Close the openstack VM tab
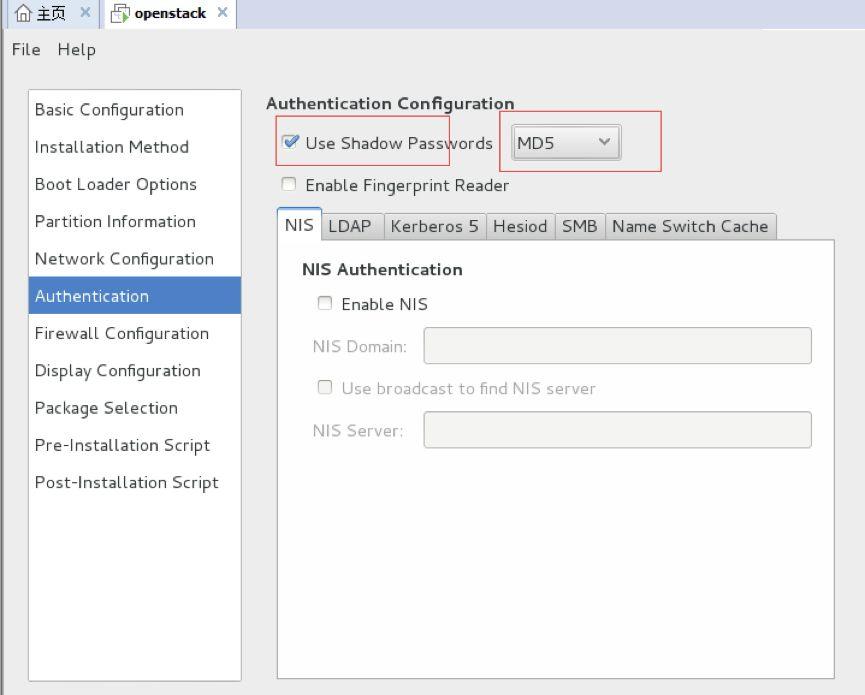Viewport: 865px width, 695px height. click(222, 13)
